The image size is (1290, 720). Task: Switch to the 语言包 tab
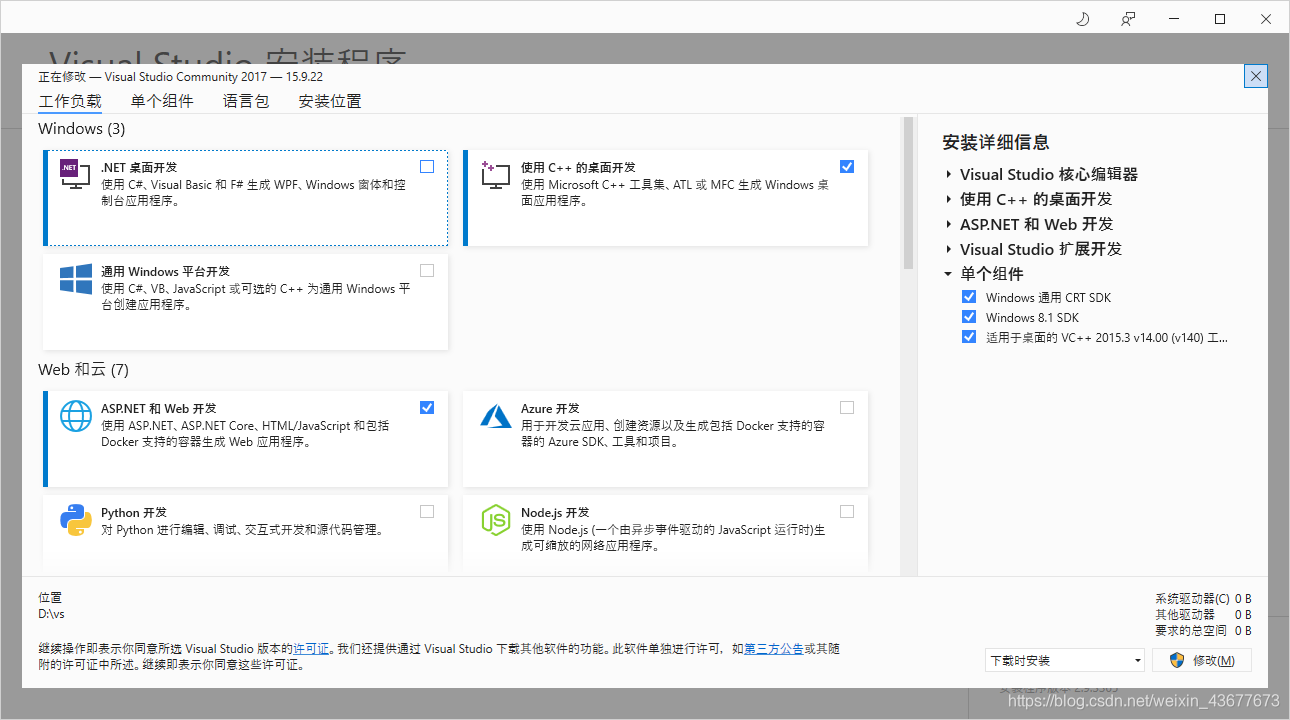coord(246,101)
